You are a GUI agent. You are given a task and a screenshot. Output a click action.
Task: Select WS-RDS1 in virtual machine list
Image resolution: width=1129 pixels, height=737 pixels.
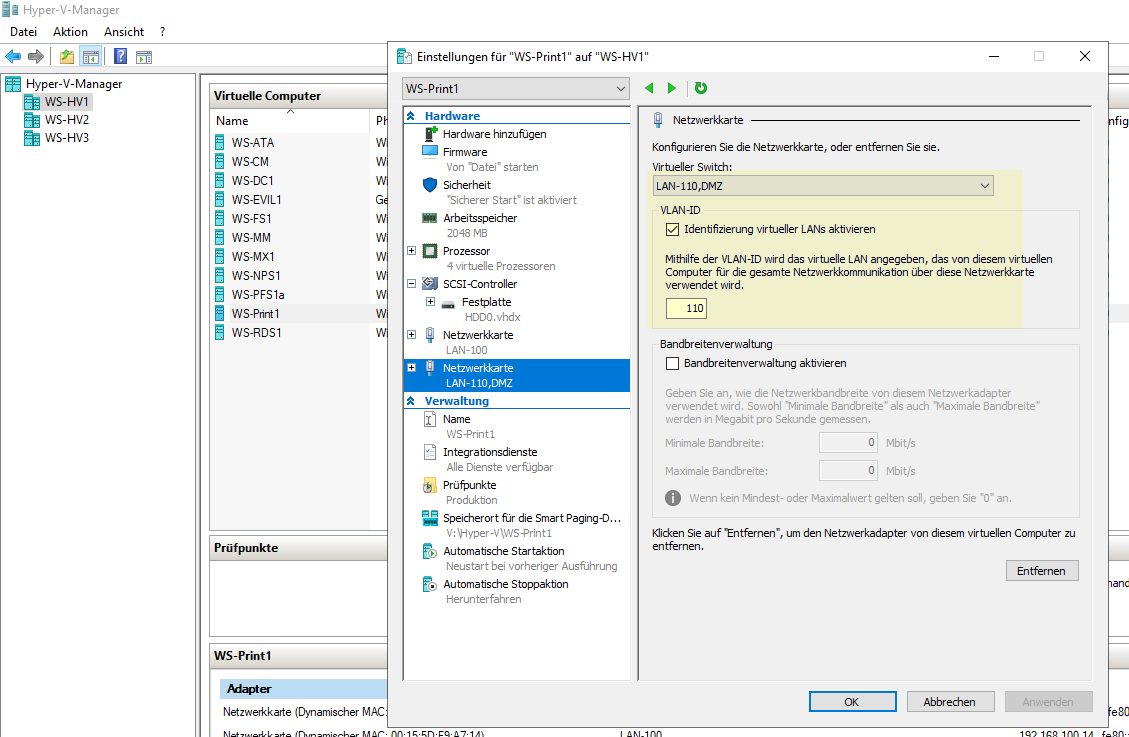coord(256,333)
